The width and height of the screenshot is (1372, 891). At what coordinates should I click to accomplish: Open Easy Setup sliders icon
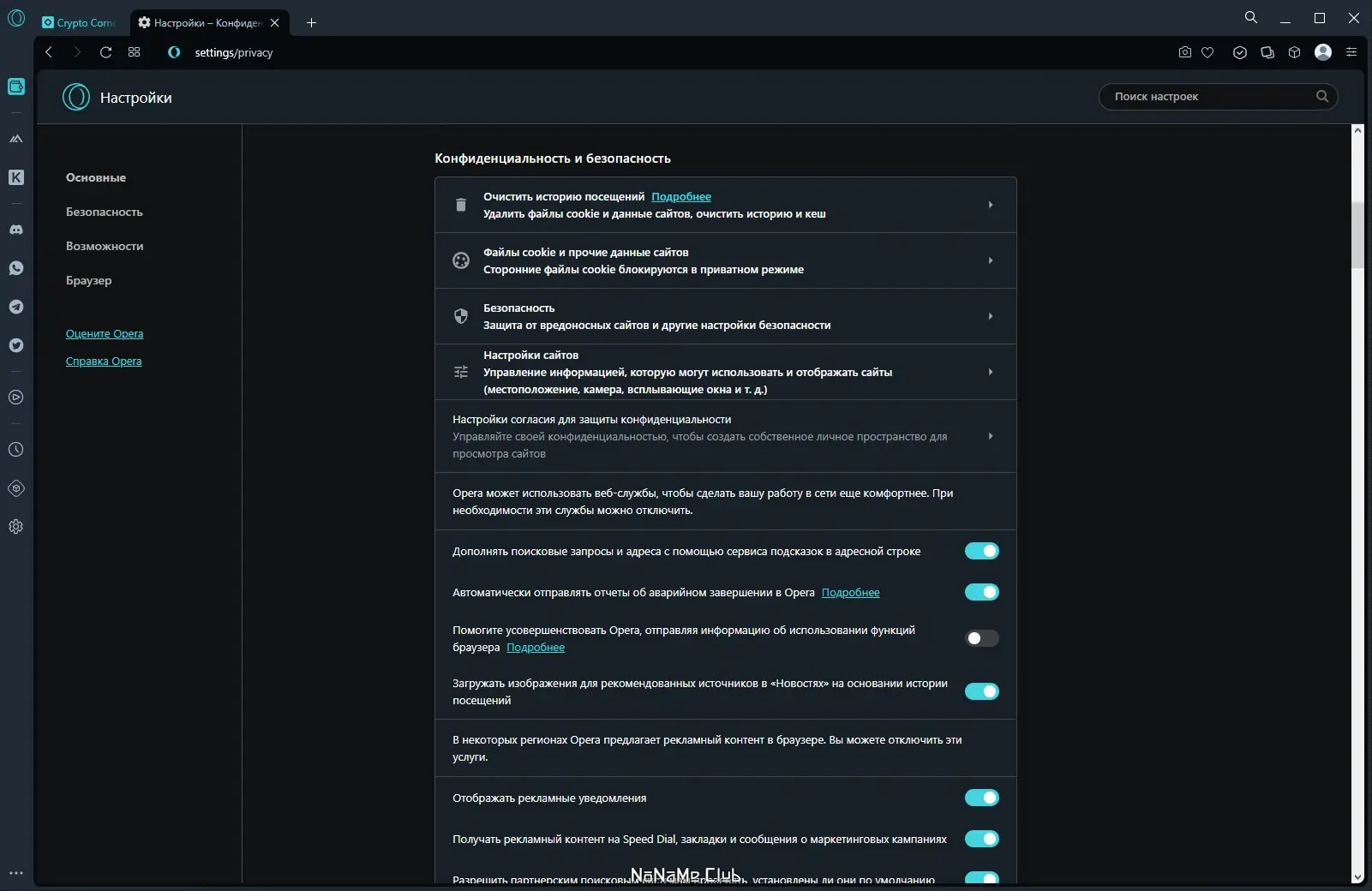click(1351, 52)
